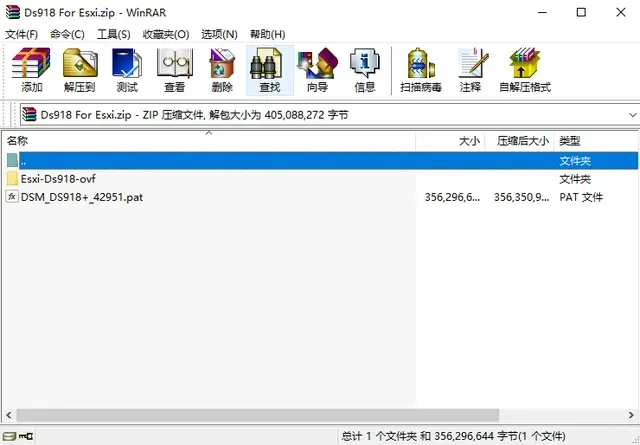Click the horizontal scrollbar thumb

click(x=258, y=415)
